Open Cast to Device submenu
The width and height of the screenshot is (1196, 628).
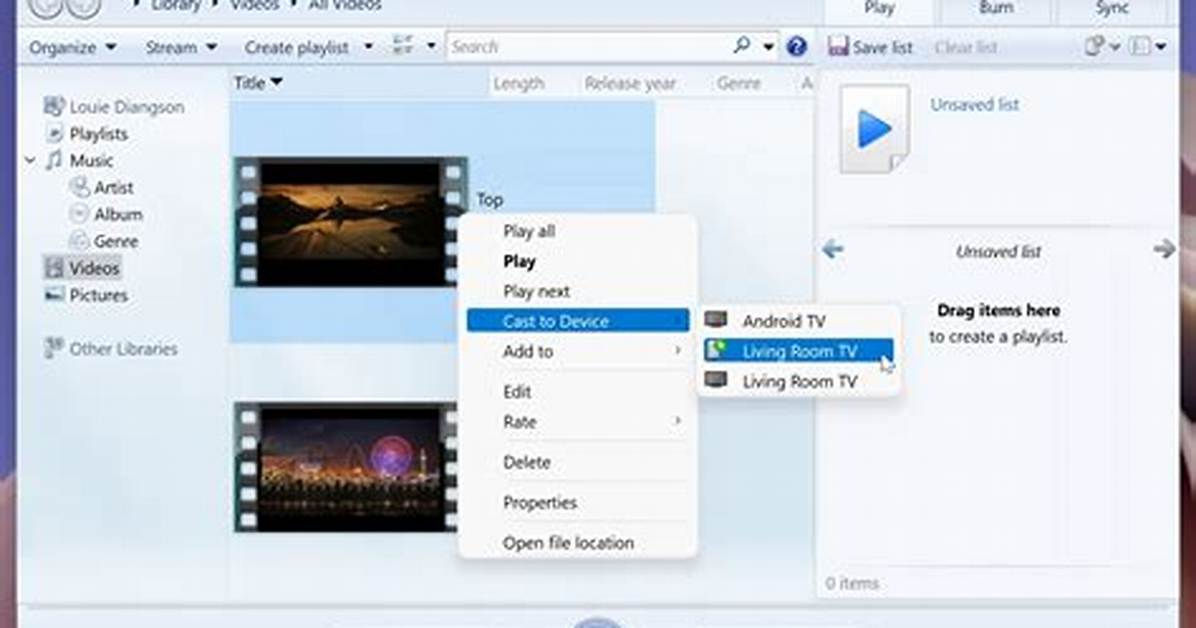577,321
